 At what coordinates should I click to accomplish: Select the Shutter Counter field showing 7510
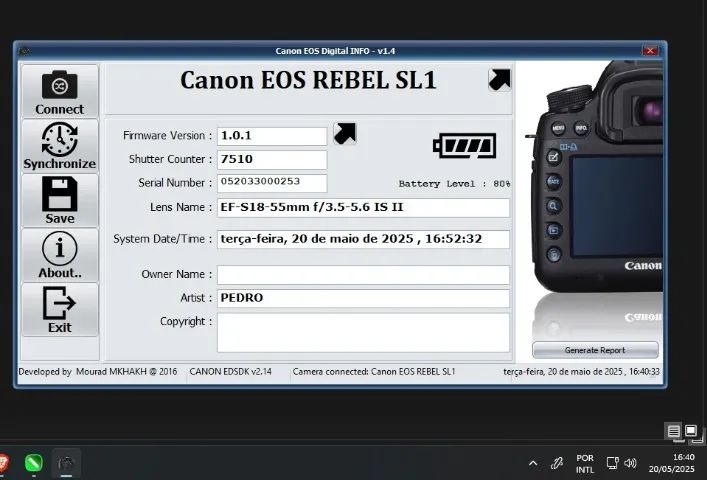click(272, 160)
